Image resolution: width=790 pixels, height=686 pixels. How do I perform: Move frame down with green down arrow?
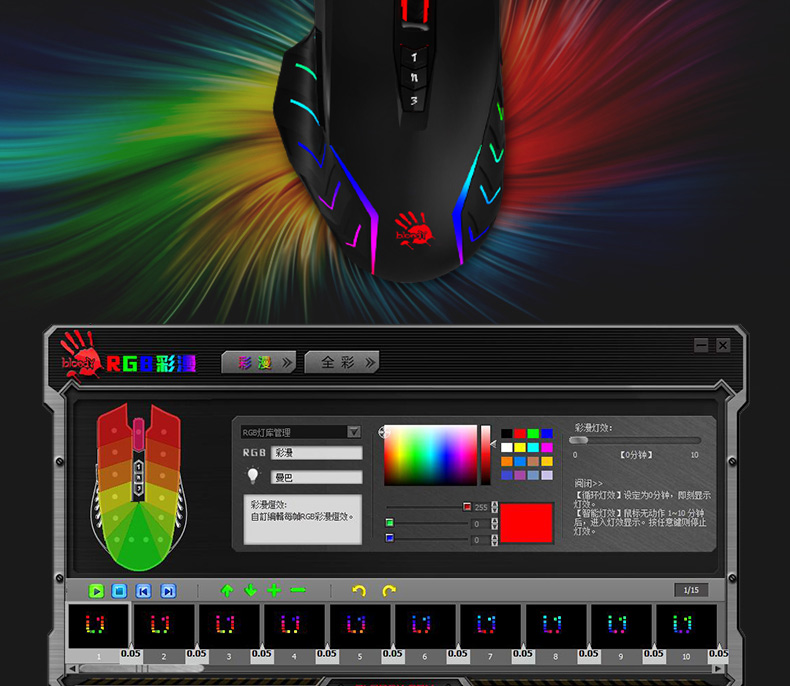[250, 590]
